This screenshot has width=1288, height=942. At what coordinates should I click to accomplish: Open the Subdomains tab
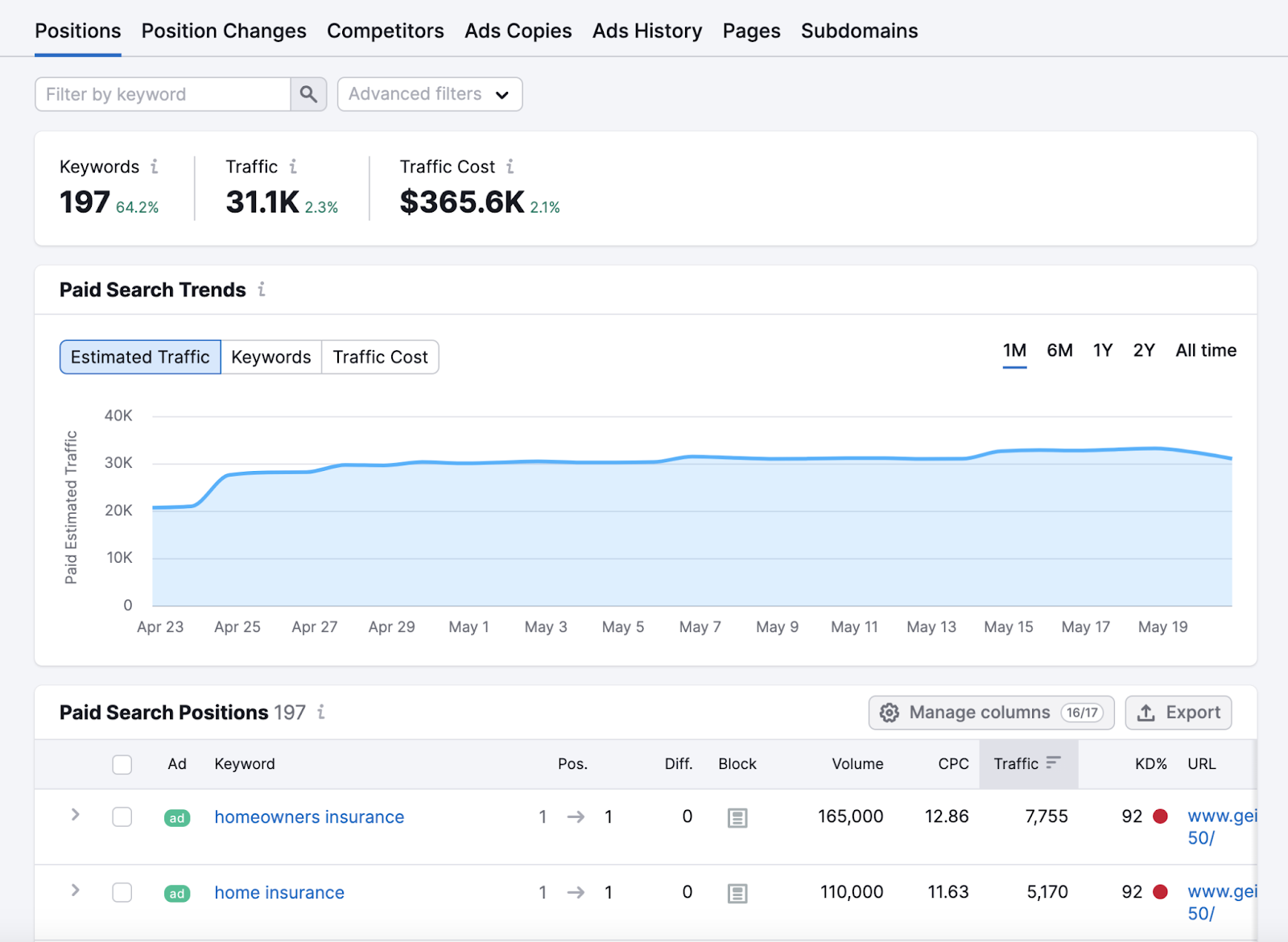click(860, 31)
